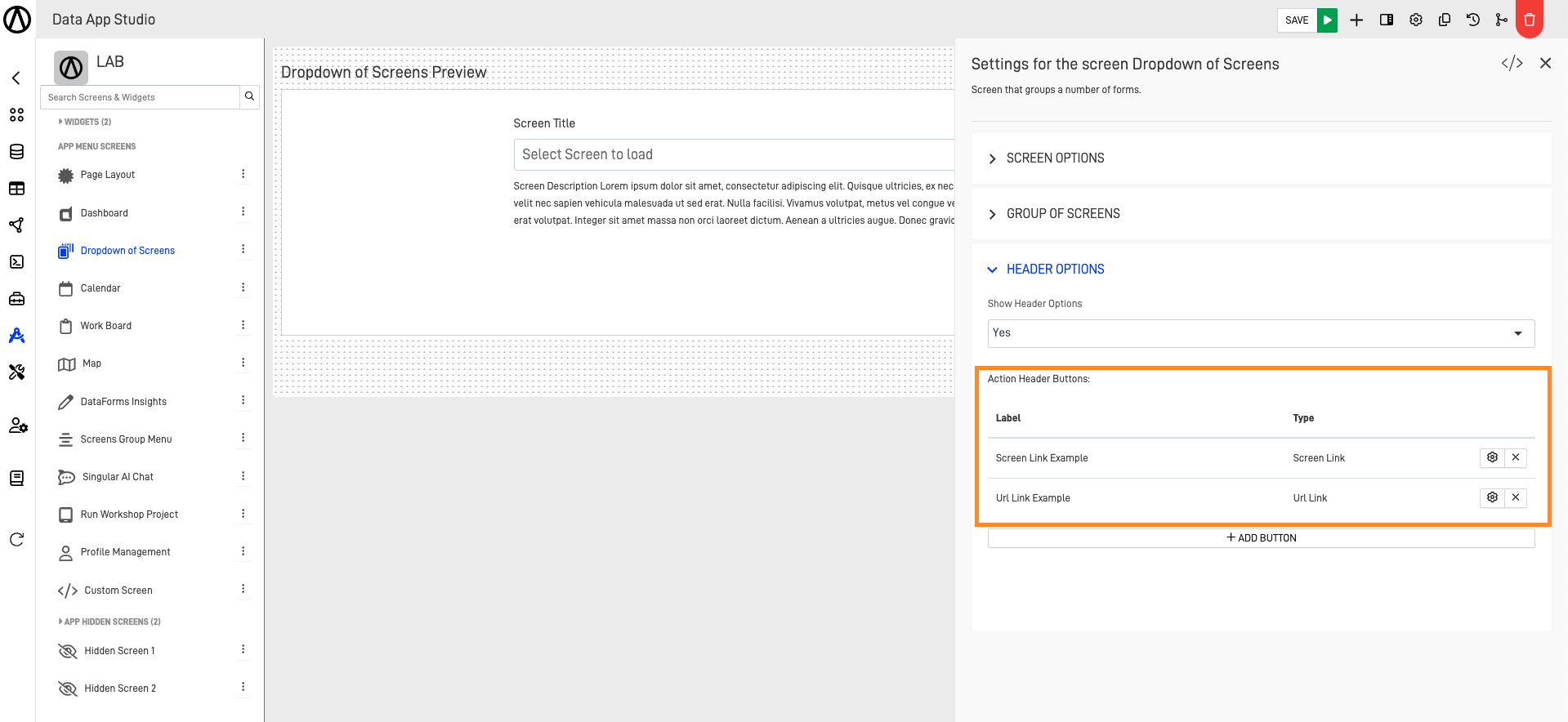Select the Calendar screen
The height and width of the screenshot is (722, 1568).
tap(101, 288)
